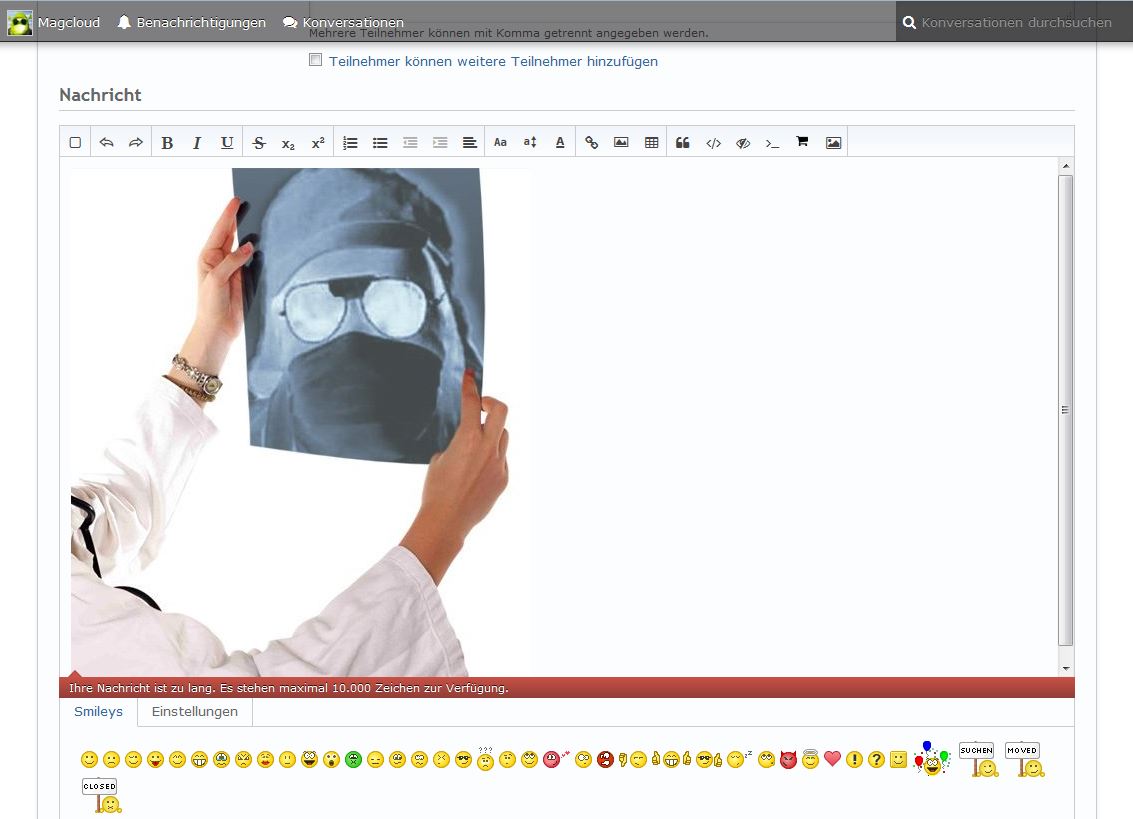Click the Magcloud avatar image

point(20,22)
